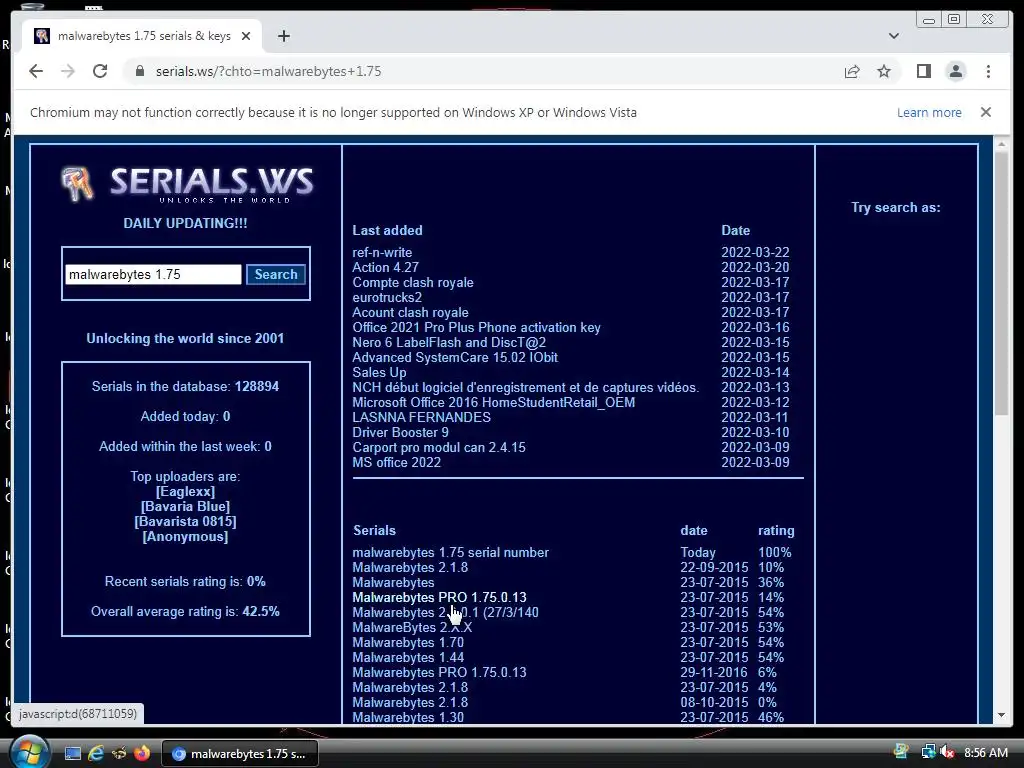Open the MS office 2022 entry
Image resolution: width=1024 pixels, height=768 pixels.
click(x=396, y=462)
